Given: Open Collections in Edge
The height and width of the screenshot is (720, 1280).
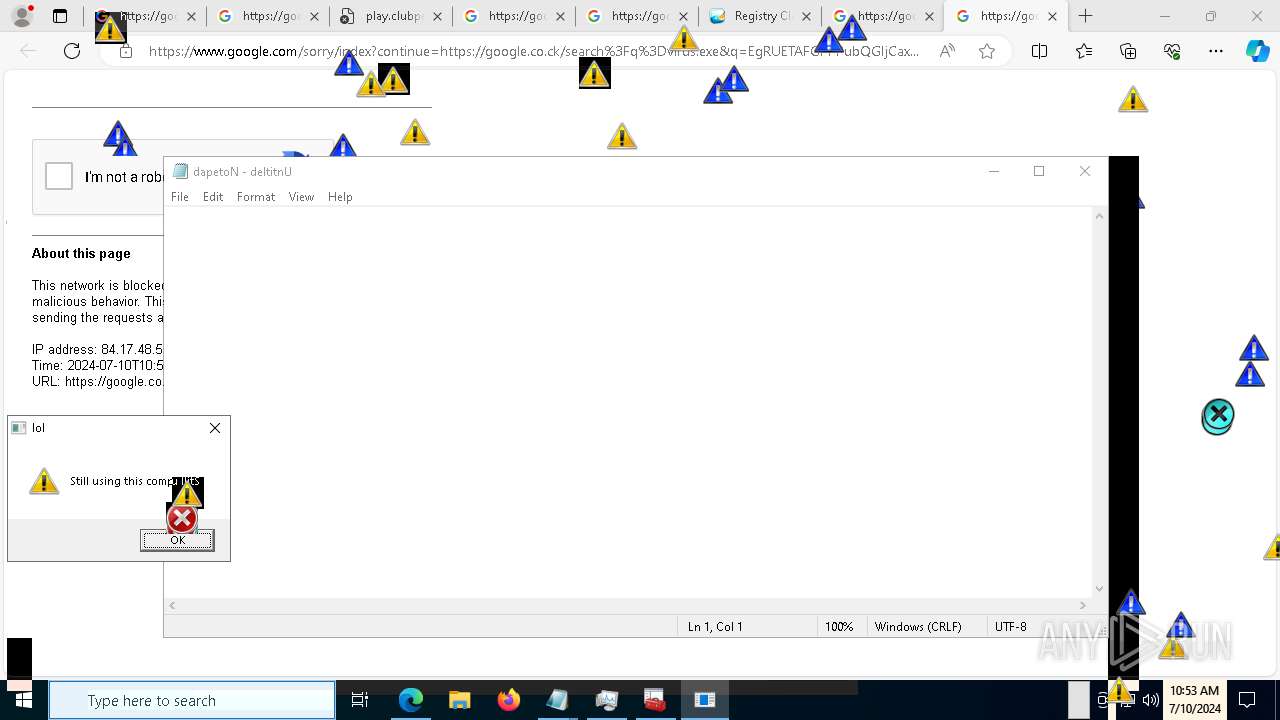Looking at the screenshot, I should pos(1128,51).
